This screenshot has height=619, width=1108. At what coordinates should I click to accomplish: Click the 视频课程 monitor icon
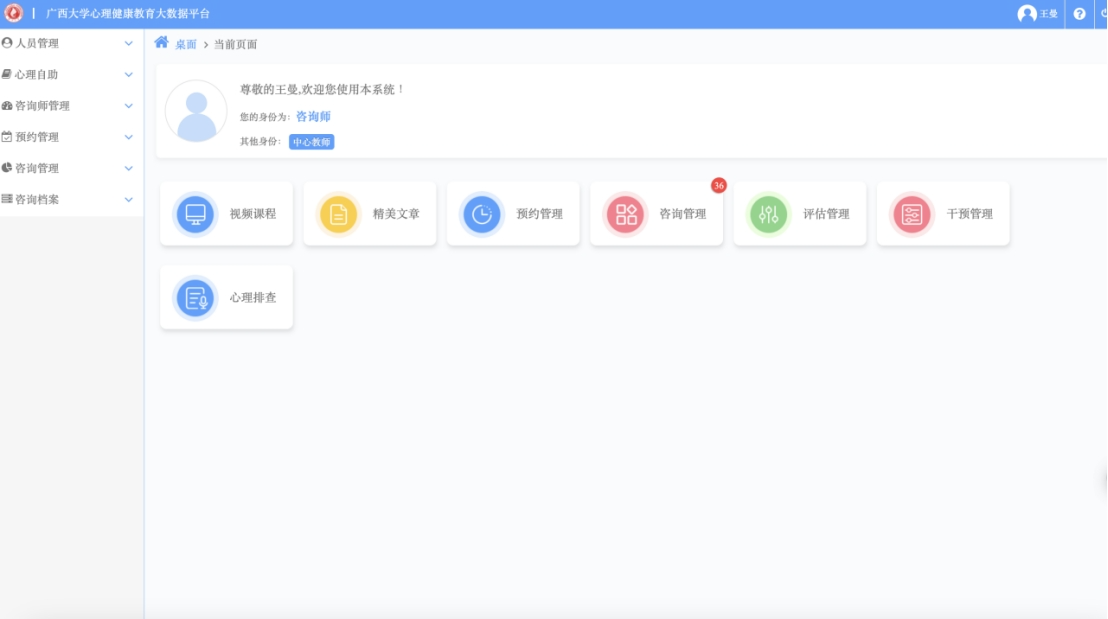pyautogui.click(x=196, y=214)
